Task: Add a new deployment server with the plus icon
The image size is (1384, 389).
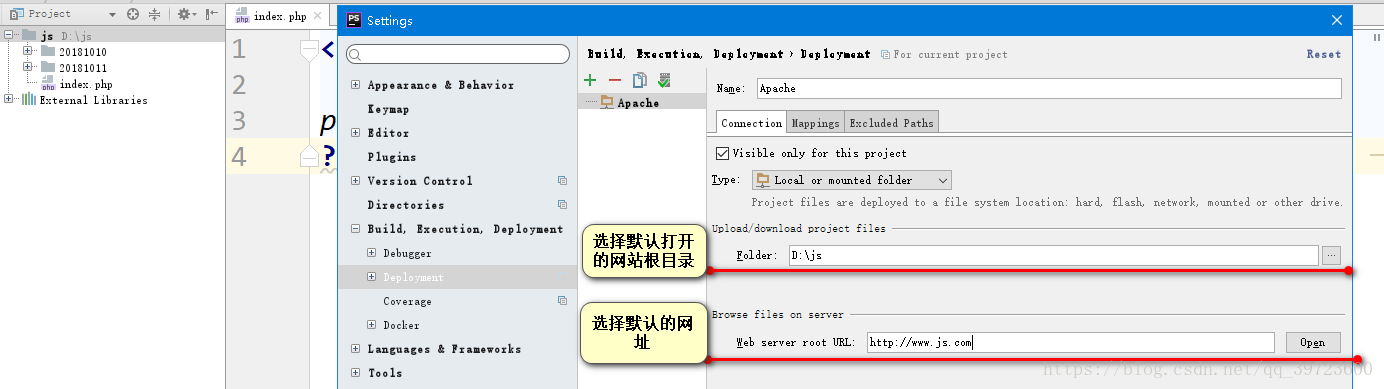Action: 590,80
